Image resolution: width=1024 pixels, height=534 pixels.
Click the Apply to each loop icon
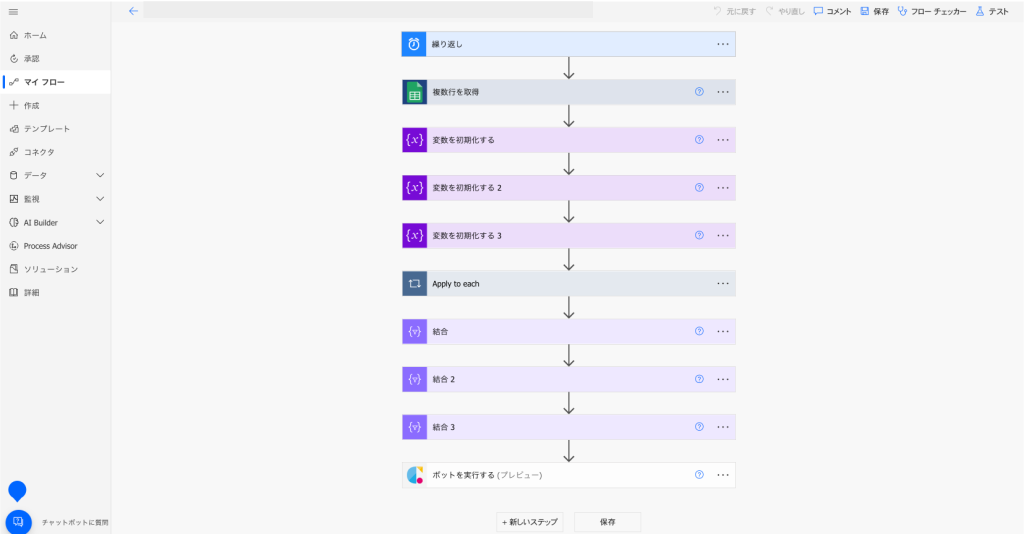click(x=414, y=284)
